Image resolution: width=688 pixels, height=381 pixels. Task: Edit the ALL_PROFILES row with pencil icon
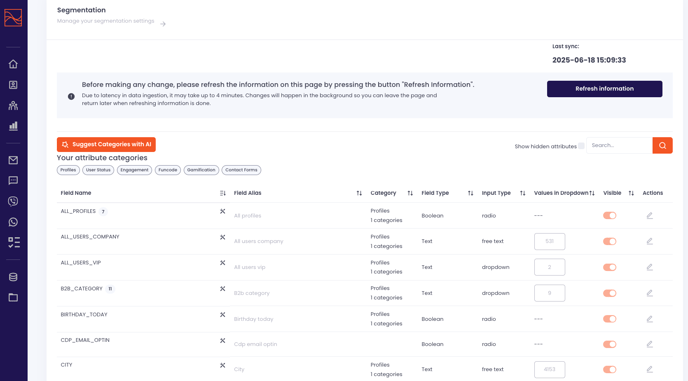[649, 216]
